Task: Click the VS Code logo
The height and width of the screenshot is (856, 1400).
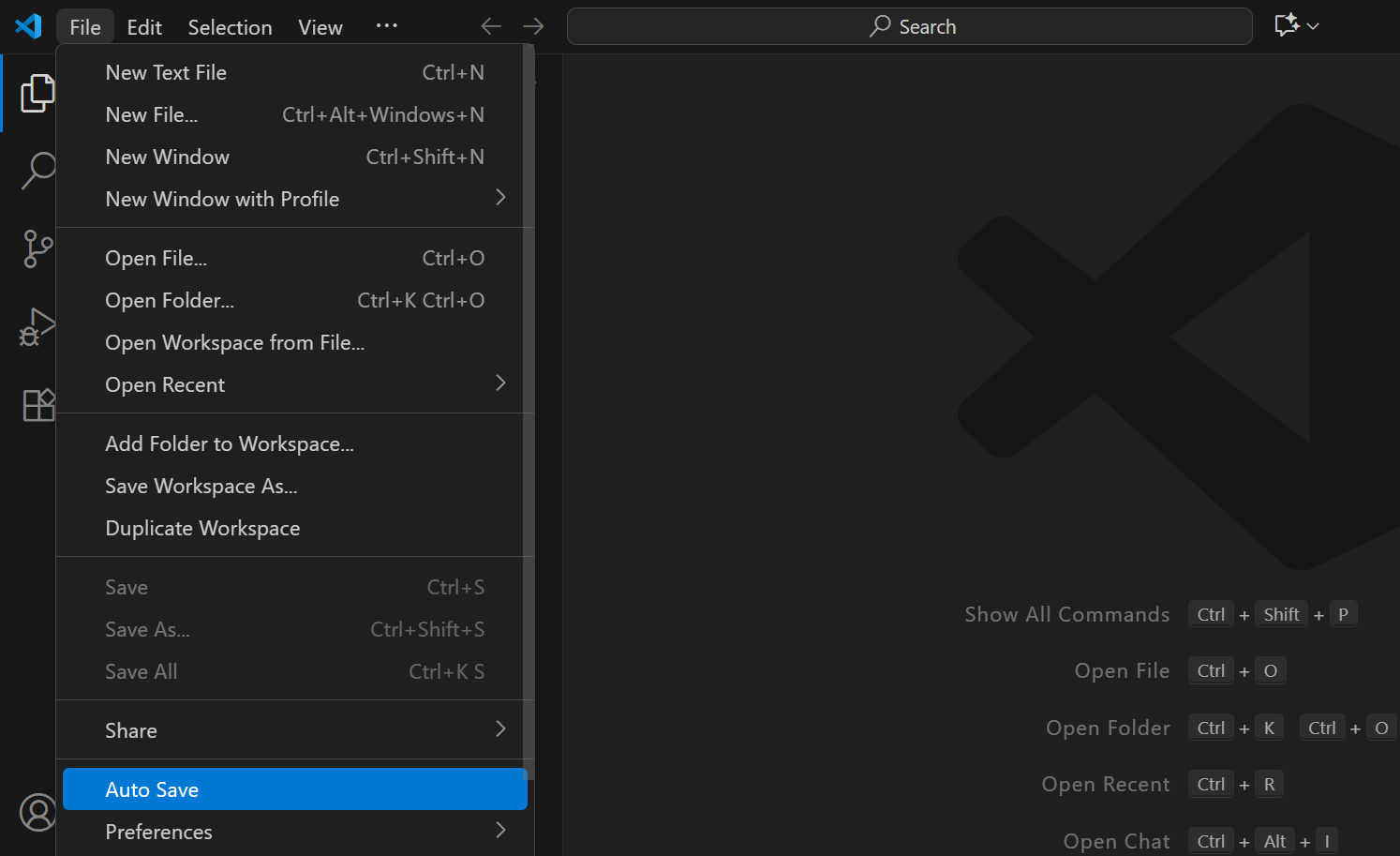Action: (28, 25)
